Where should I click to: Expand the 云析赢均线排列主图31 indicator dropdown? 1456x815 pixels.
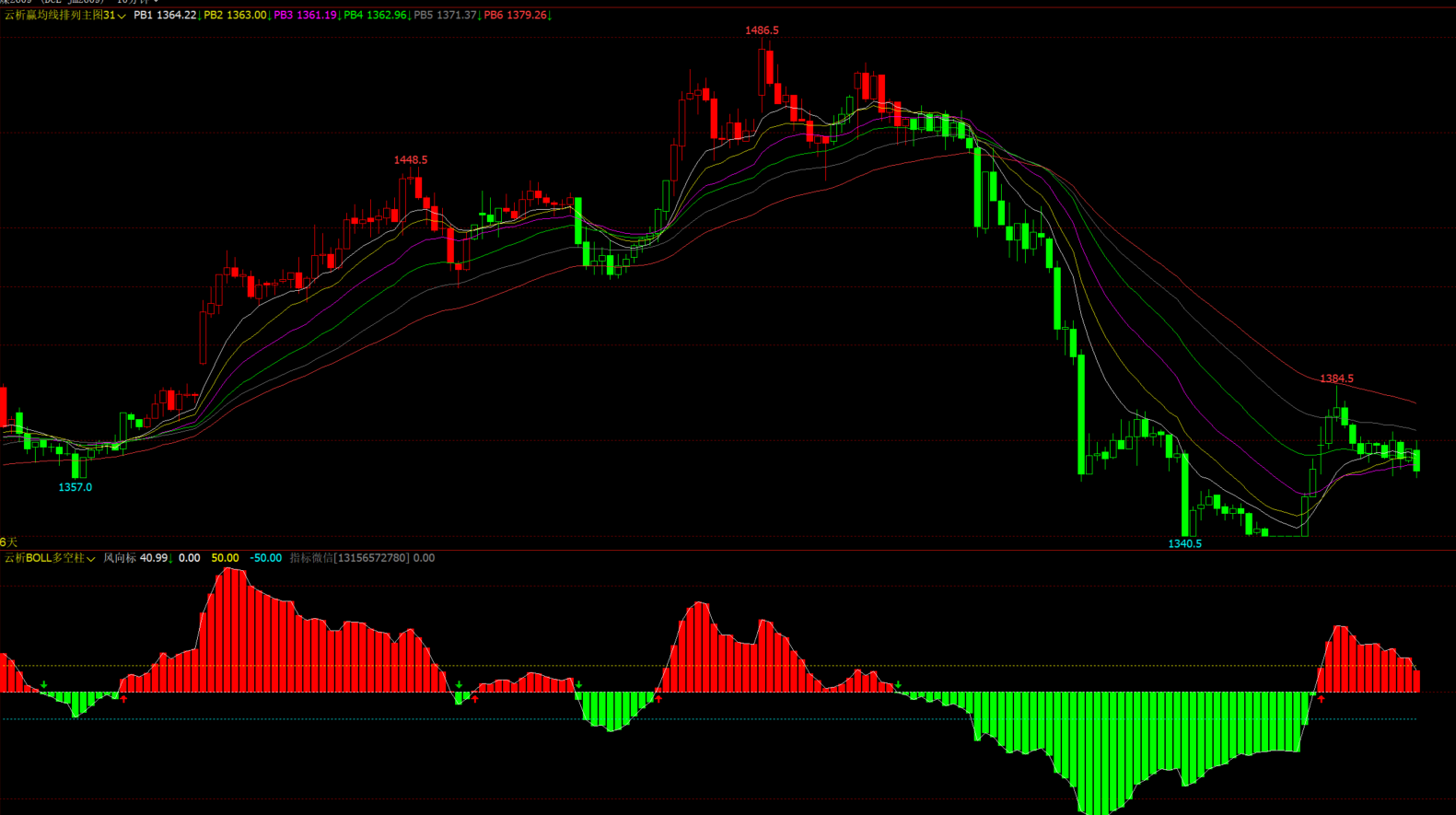pos(64,16)
